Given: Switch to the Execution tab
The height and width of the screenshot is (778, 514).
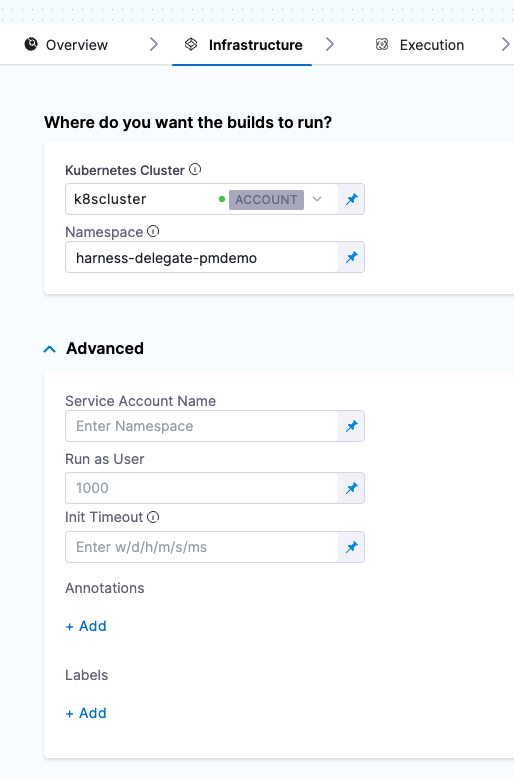Looking at the screenshot, I should pyautogui.click(x=420, y=45).
